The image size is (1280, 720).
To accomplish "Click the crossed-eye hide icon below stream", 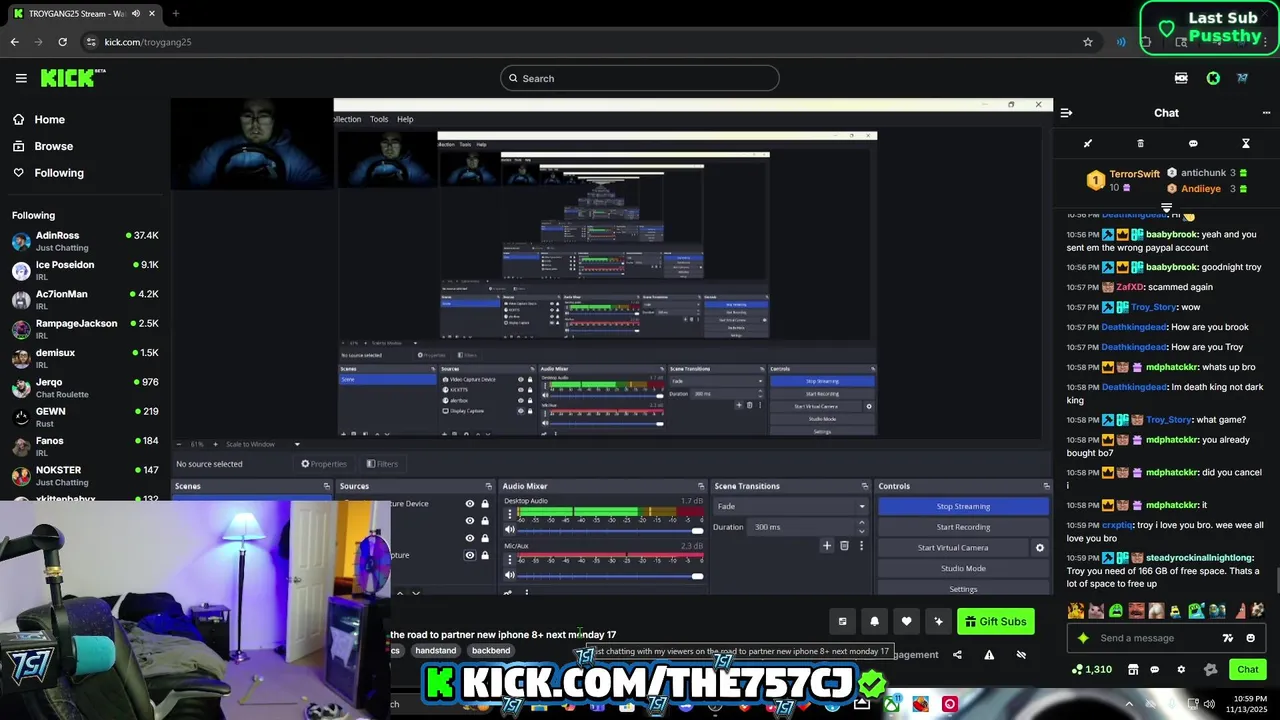I will (x=1021, y=655).
